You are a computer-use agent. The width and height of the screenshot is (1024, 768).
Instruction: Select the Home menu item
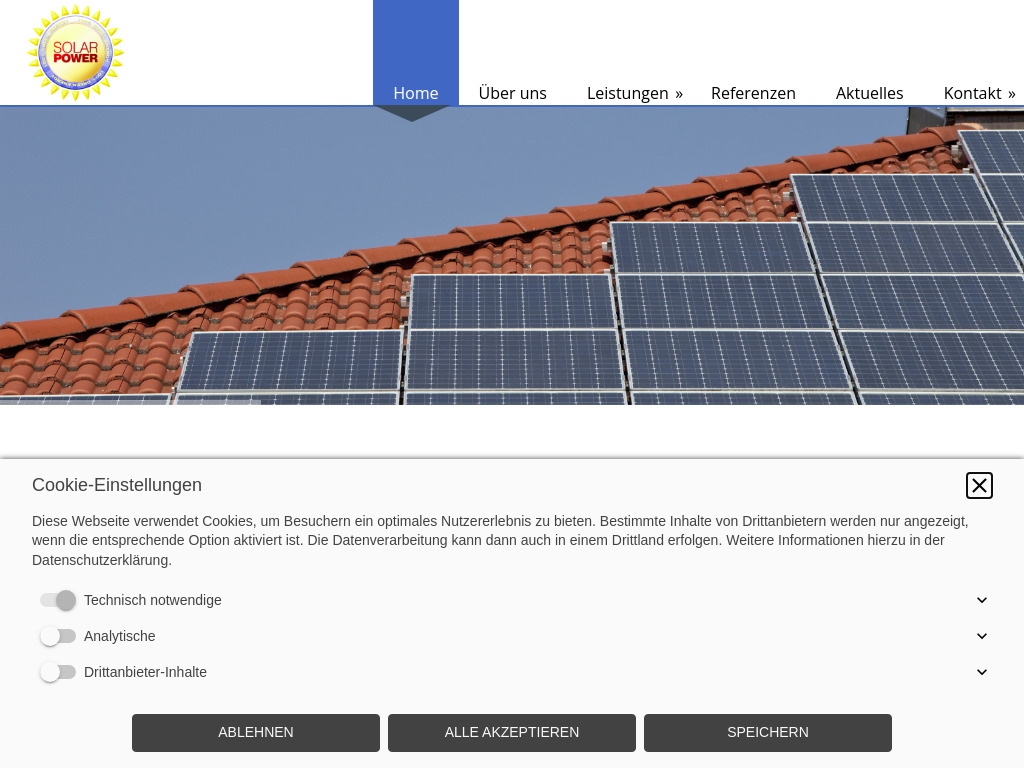click(416, 93)
